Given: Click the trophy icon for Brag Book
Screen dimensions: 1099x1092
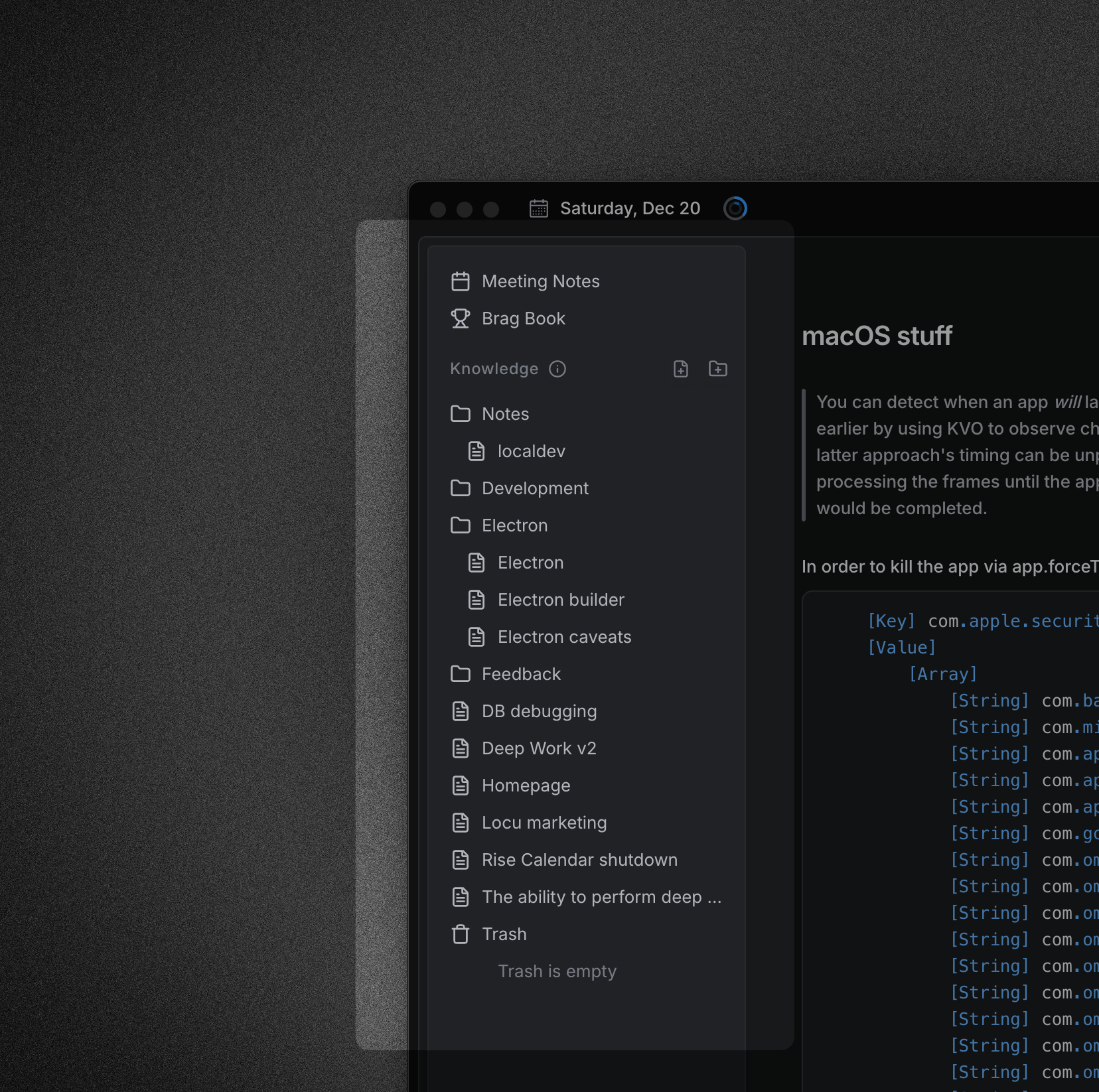Looking at the screenshot, I should pos(461,318).
